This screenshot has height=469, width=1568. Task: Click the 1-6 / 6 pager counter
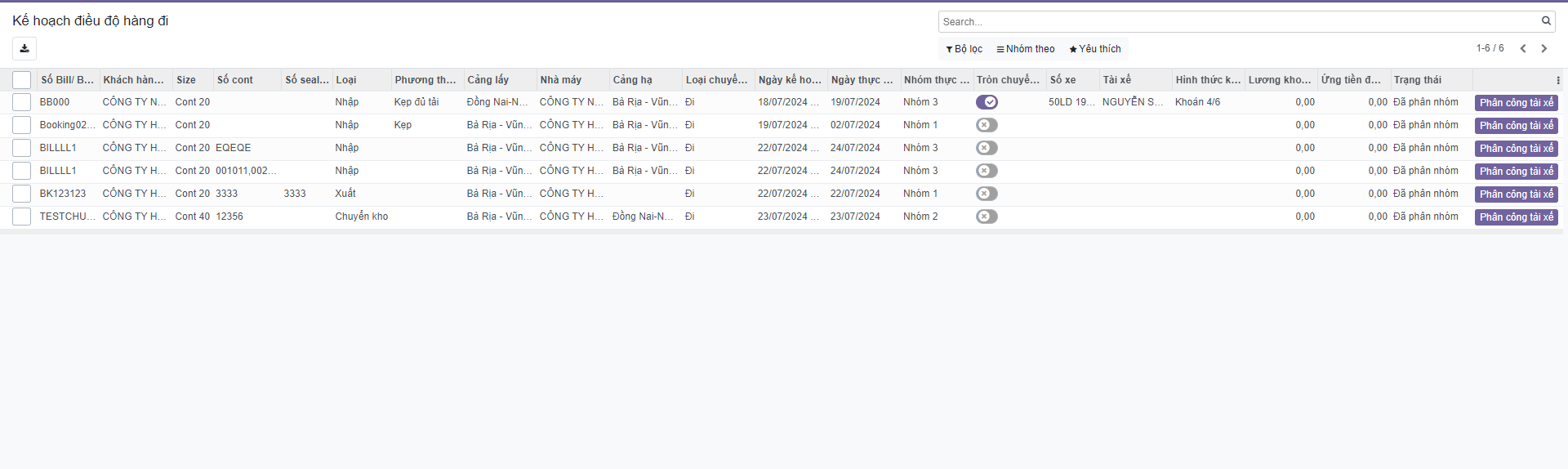pyautogui.click(x=1490, y=49)
